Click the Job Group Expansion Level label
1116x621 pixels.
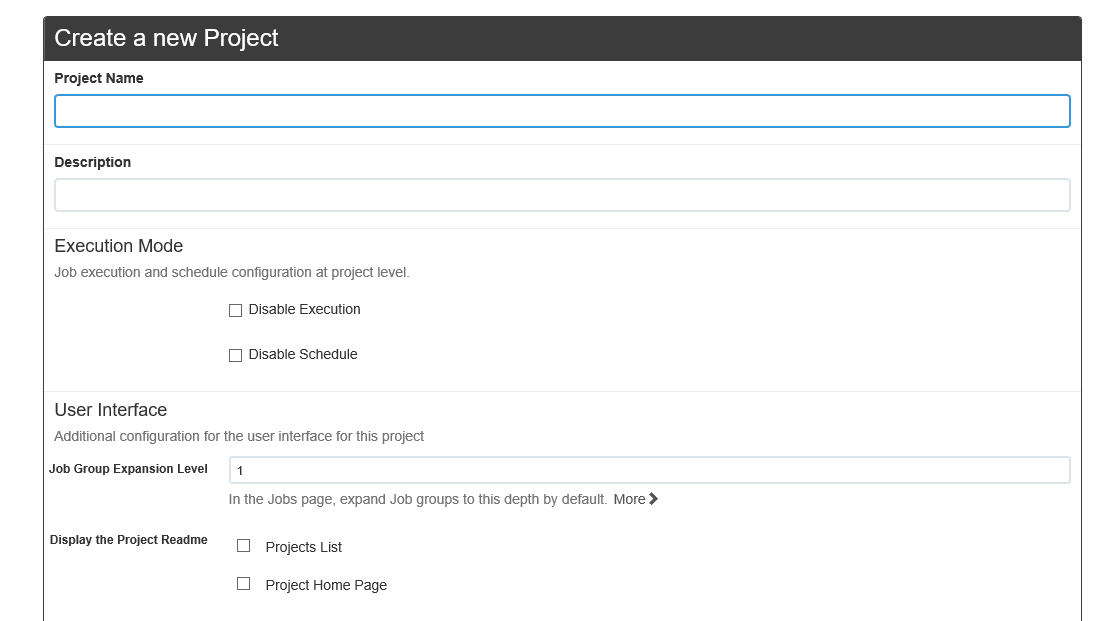click(x=128, y=469)
